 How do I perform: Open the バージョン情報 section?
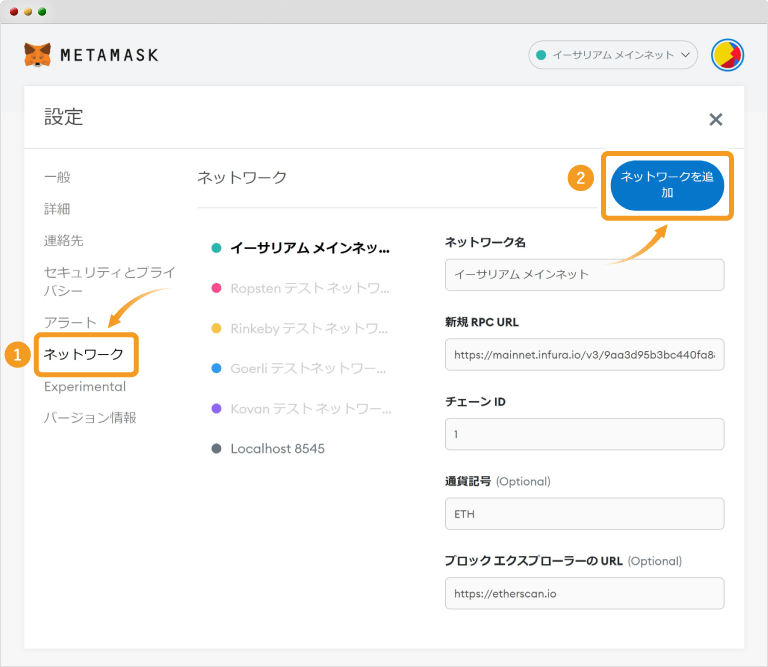(90, 418)
